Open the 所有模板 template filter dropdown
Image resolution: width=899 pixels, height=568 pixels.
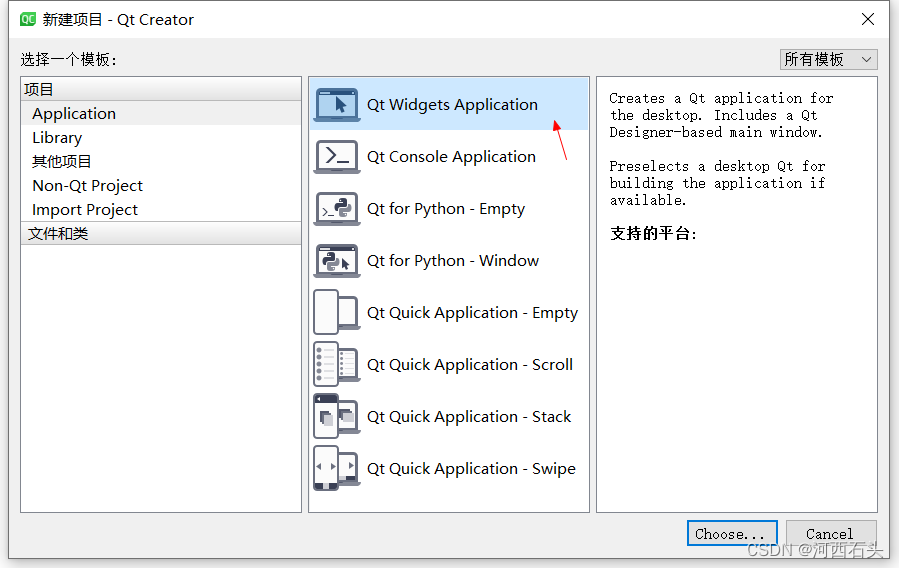click(828, 59)
